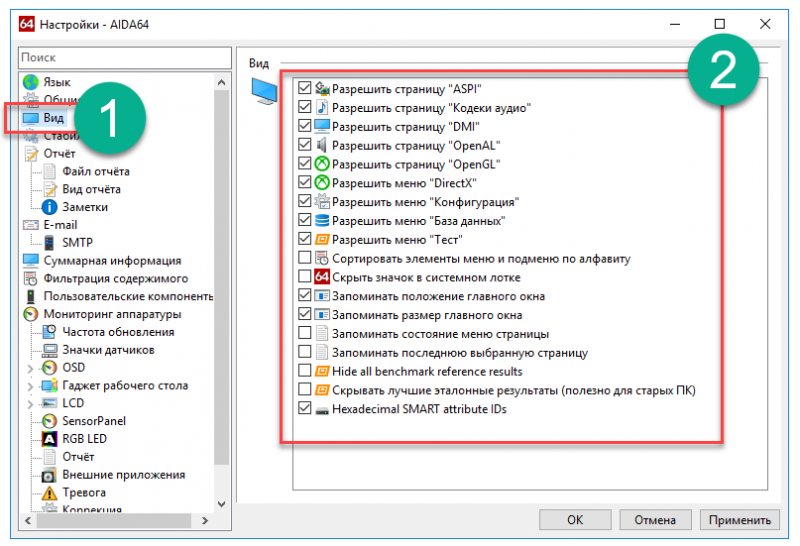
Task: Uncheck Запоминать размер главного окна
Action: (x=305, y=315)
